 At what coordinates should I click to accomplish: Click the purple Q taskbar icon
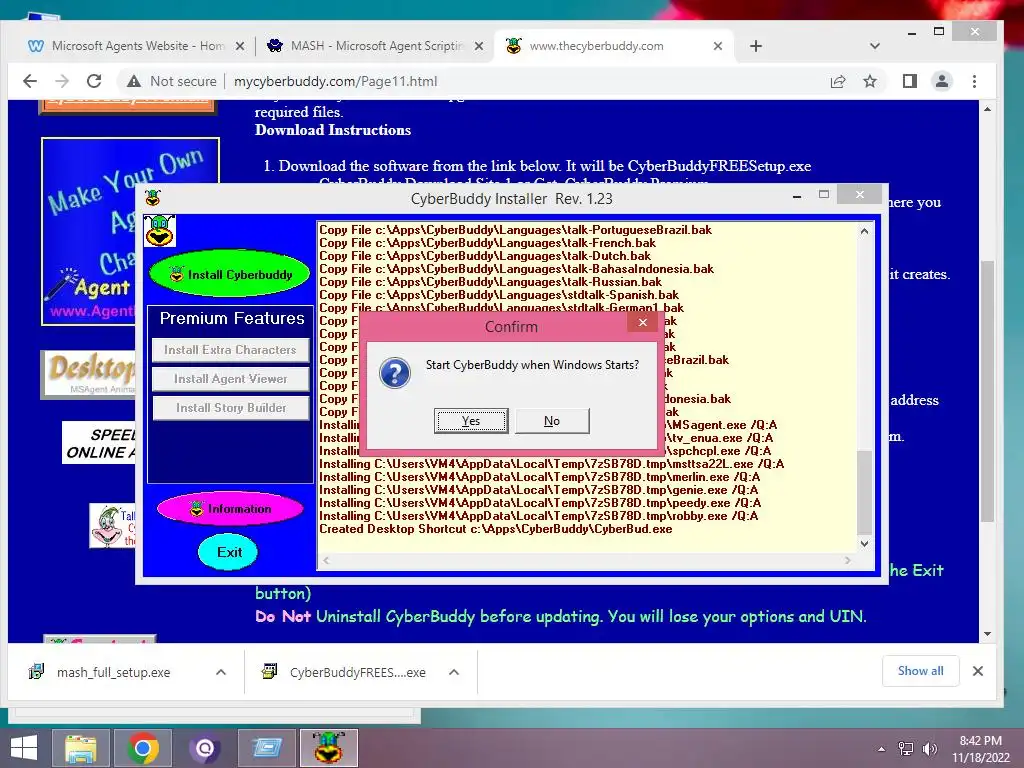pyautogui.click(x=204, y=748)
